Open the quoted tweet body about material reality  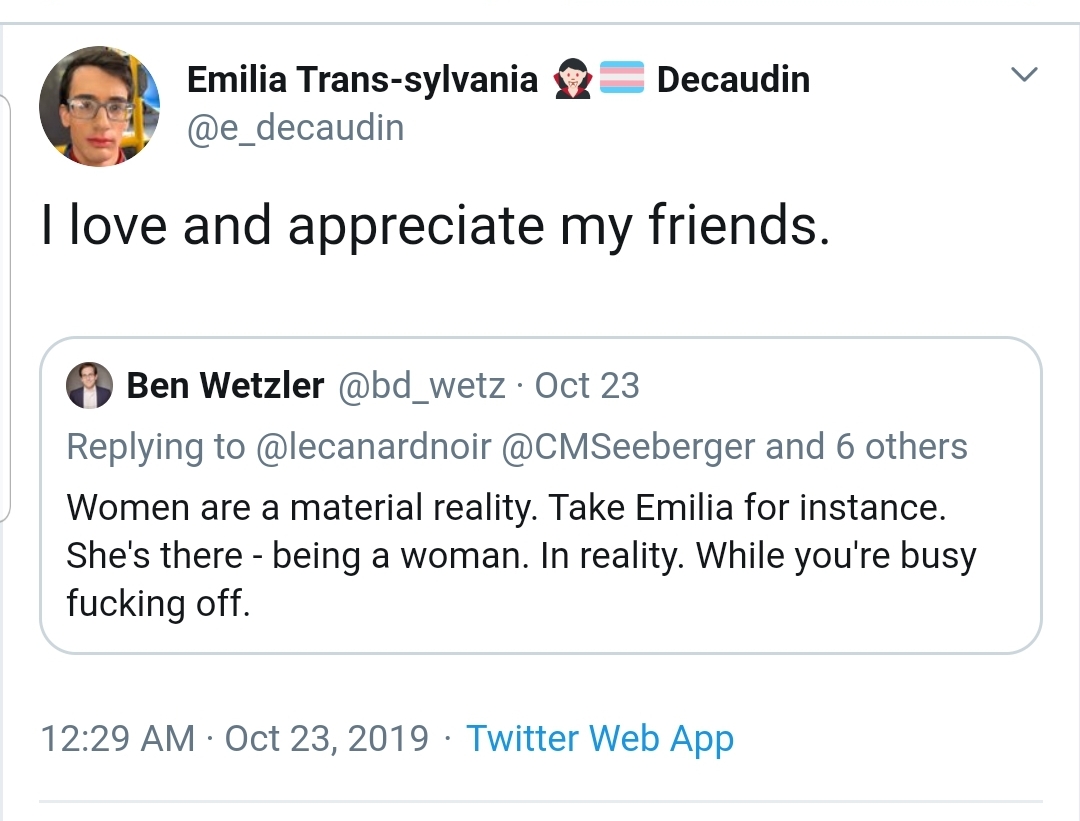520,555
